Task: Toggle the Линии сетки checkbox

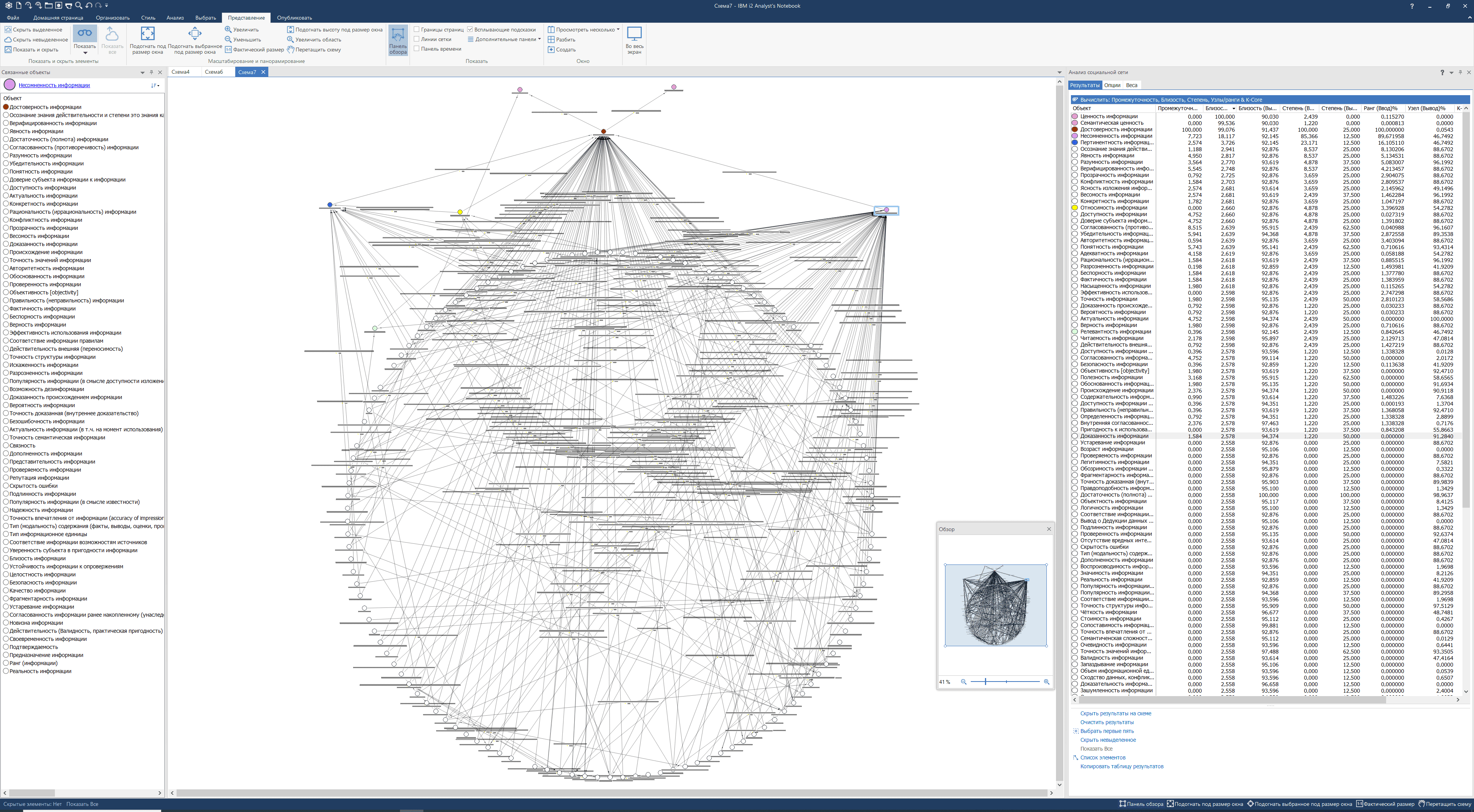Action: [x=416, y=40]
